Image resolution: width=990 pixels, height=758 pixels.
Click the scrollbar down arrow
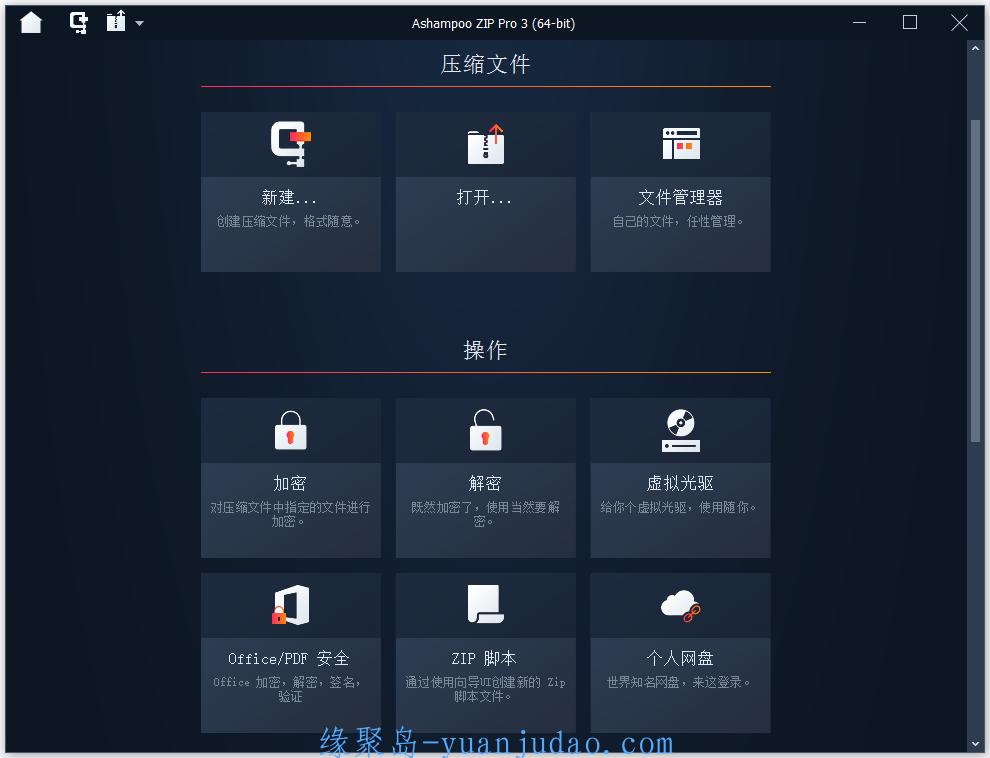coord(975,745)
